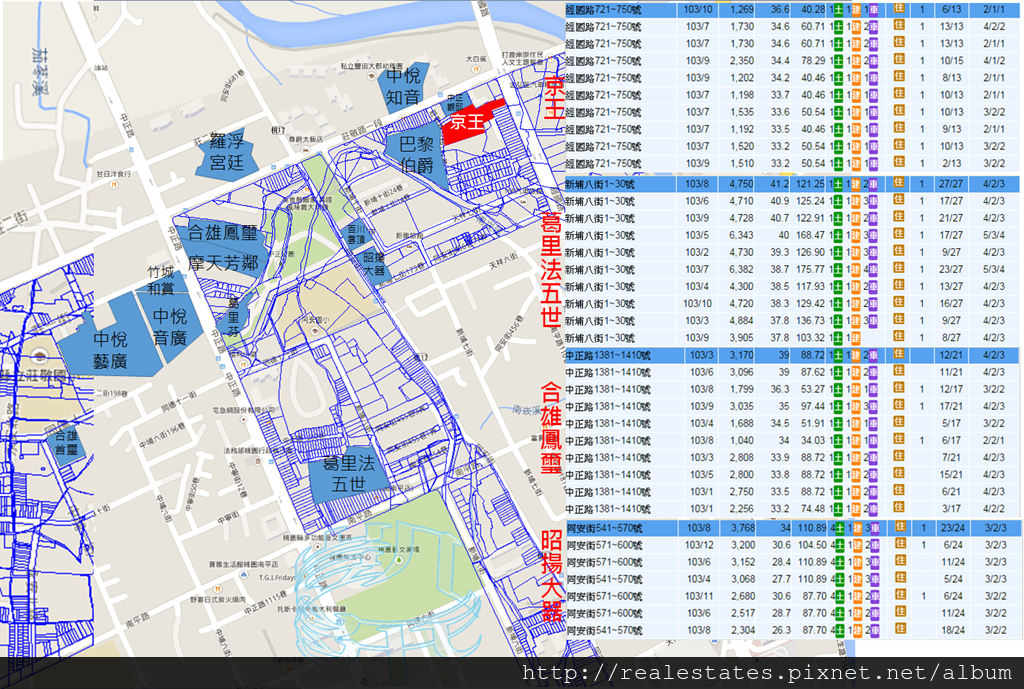
Task: Click area cell 78.29
Action: coord(813,61)
